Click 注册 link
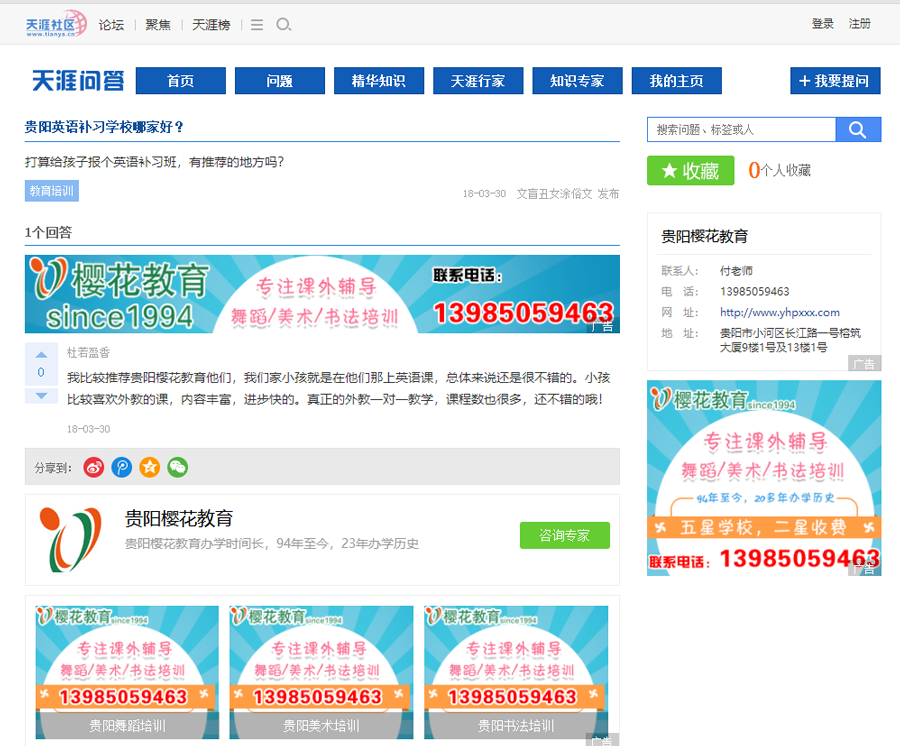 click(860, 24)
